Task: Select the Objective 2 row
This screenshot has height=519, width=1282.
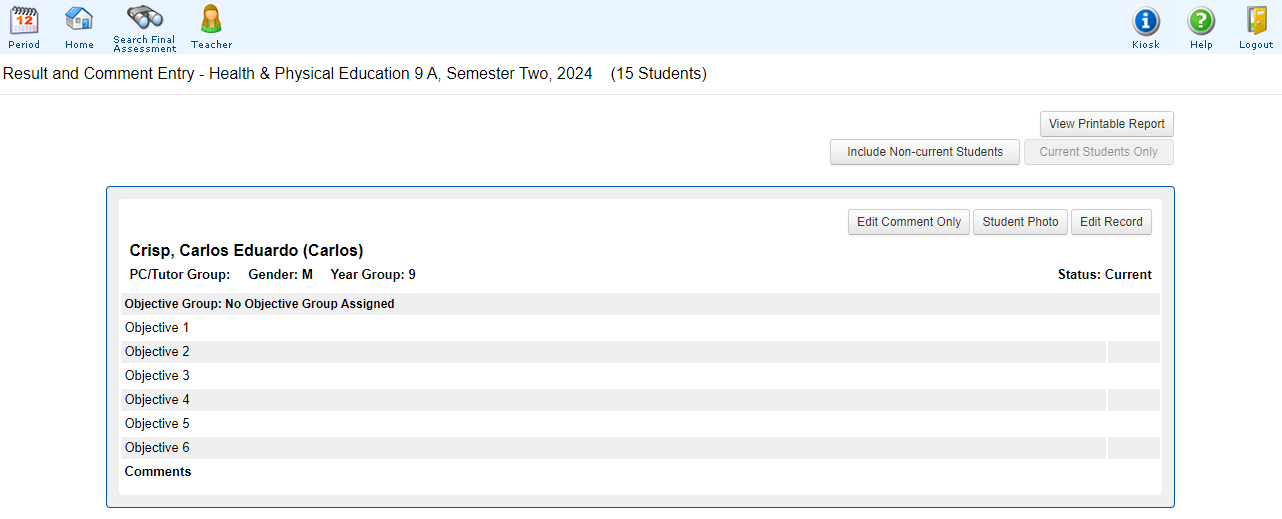Action: pos(157,352)
